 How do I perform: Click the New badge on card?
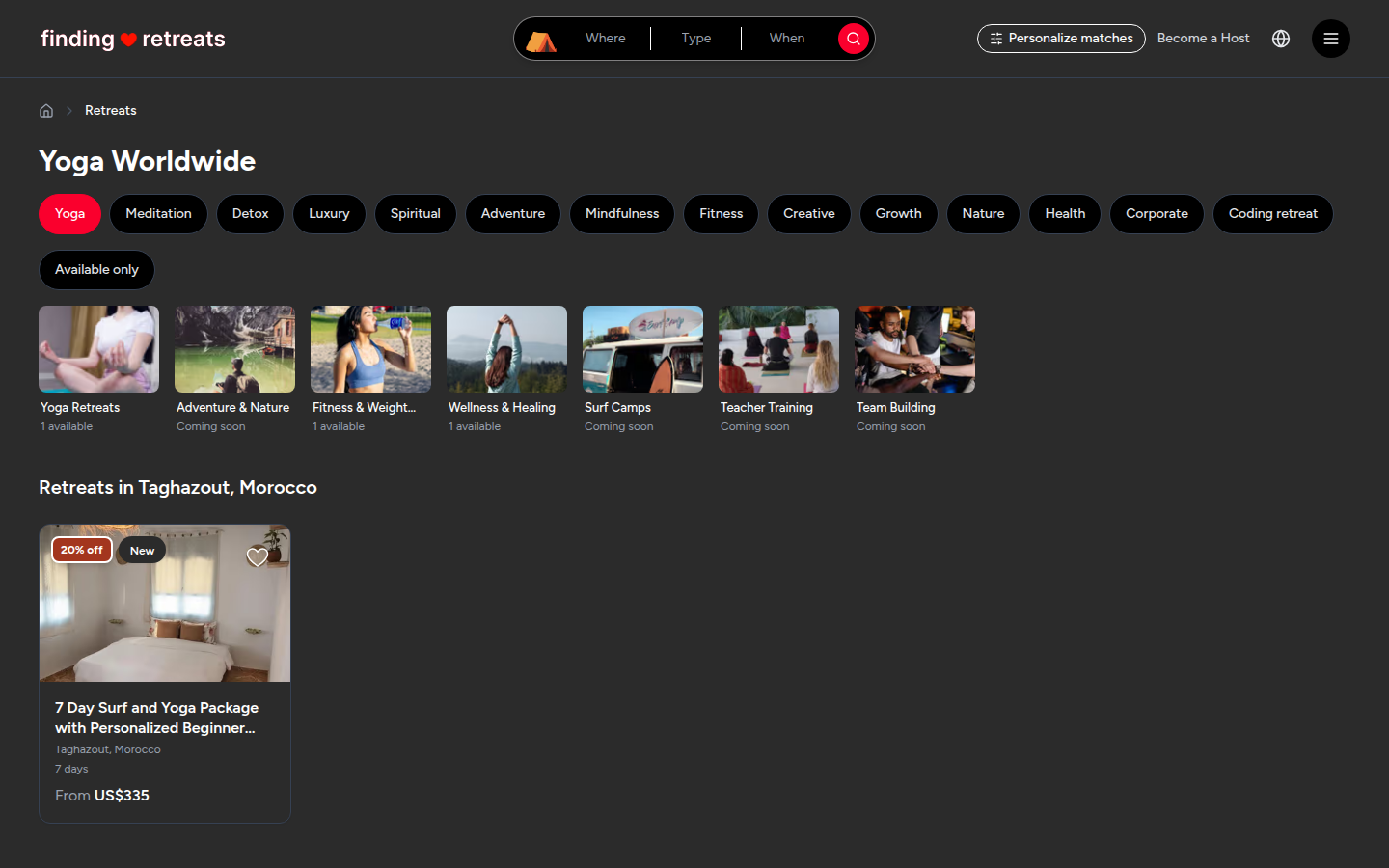pos(142,551)
